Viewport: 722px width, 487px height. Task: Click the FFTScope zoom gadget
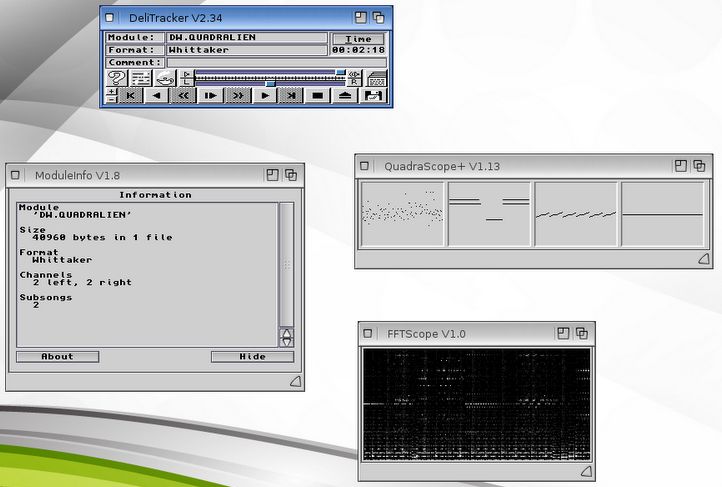click(563, 333)
